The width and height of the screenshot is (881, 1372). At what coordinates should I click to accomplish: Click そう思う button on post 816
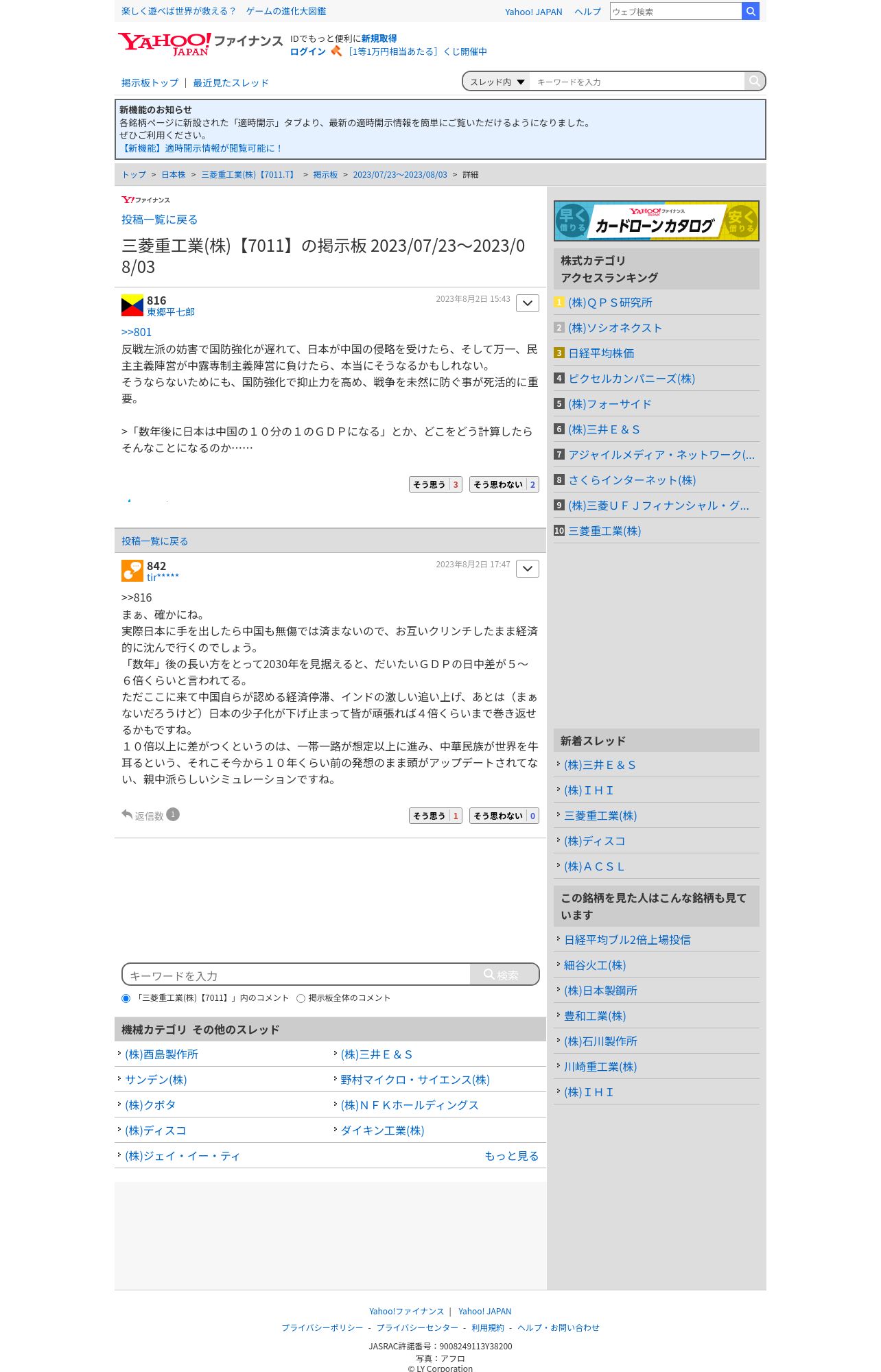point(436,484)
